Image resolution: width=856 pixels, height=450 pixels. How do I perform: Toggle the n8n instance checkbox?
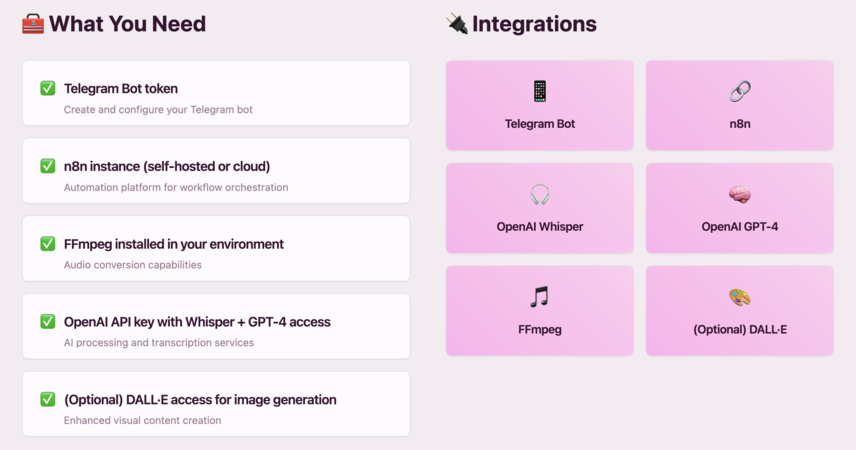[47, 165]
